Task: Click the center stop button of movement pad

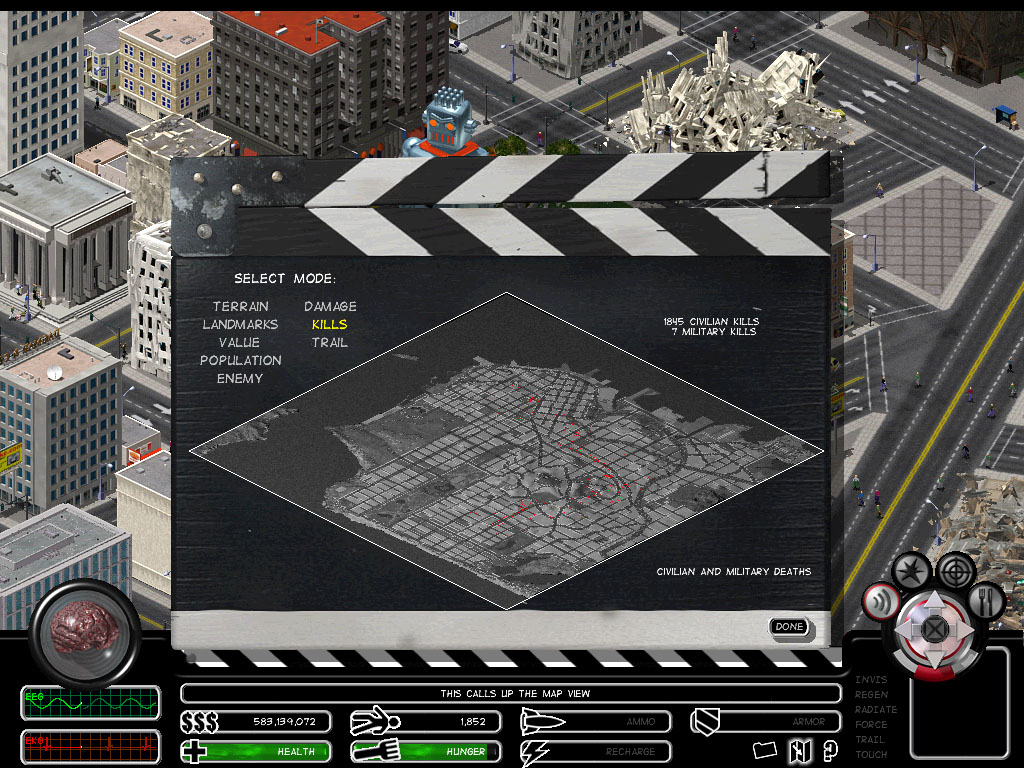Action: click(934, 630)
